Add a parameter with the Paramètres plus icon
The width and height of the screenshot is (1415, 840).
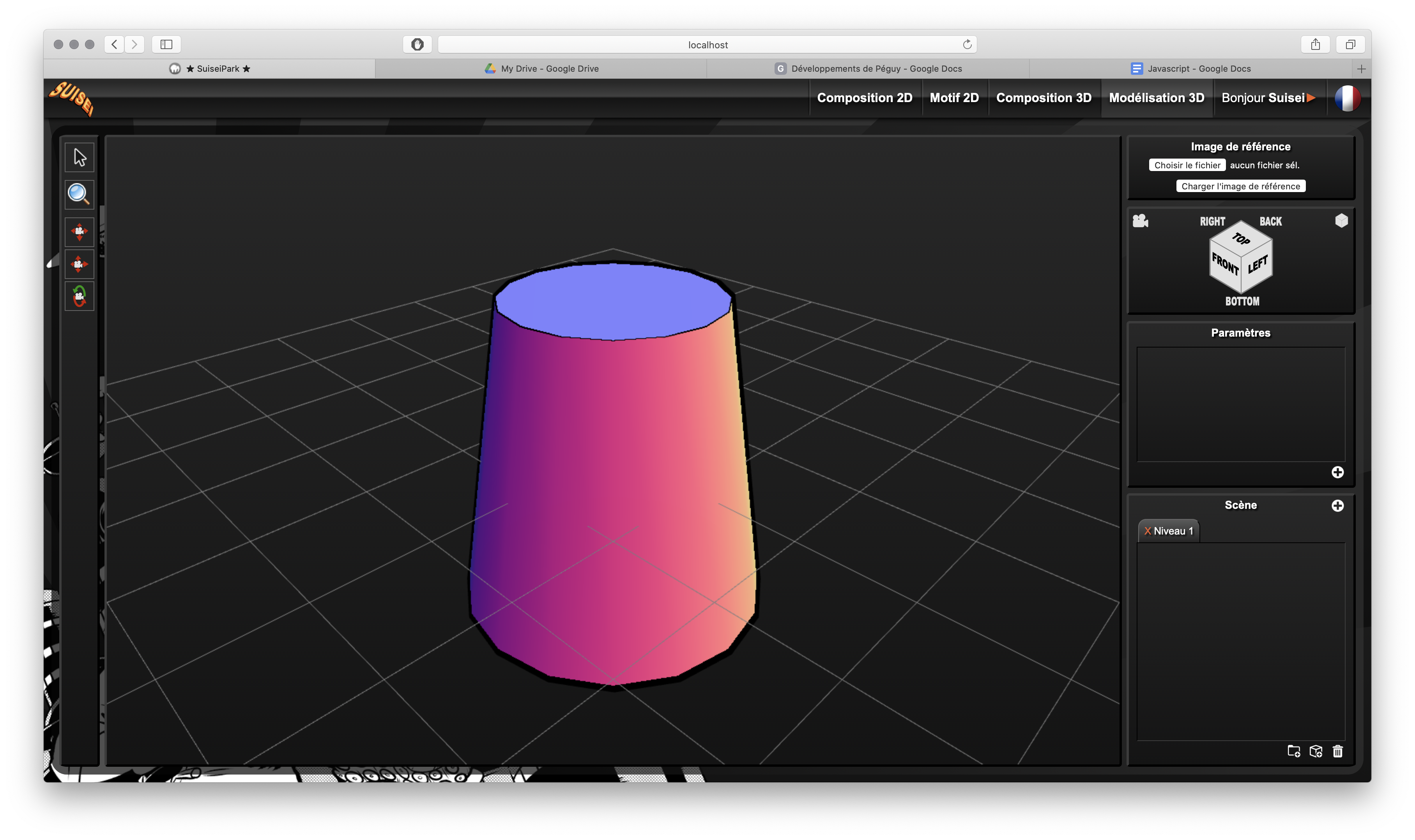[1337, 472]
